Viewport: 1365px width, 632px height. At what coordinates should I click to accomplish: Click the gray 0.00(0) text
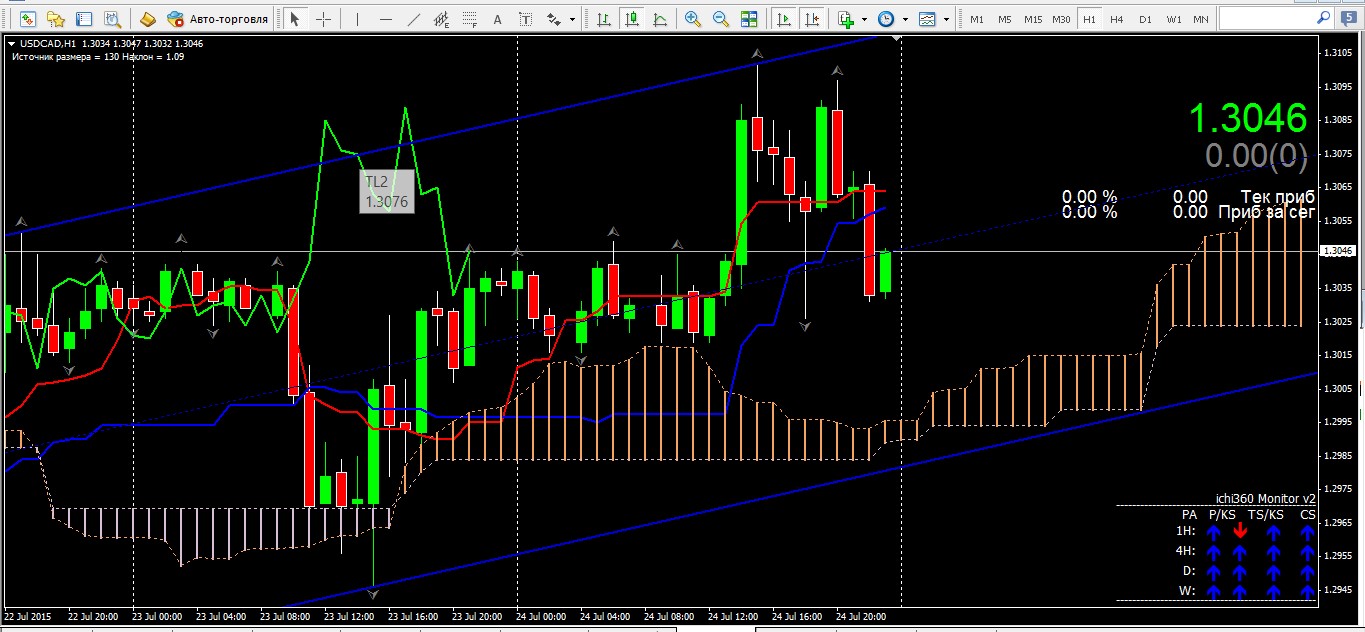[1256, 154]
